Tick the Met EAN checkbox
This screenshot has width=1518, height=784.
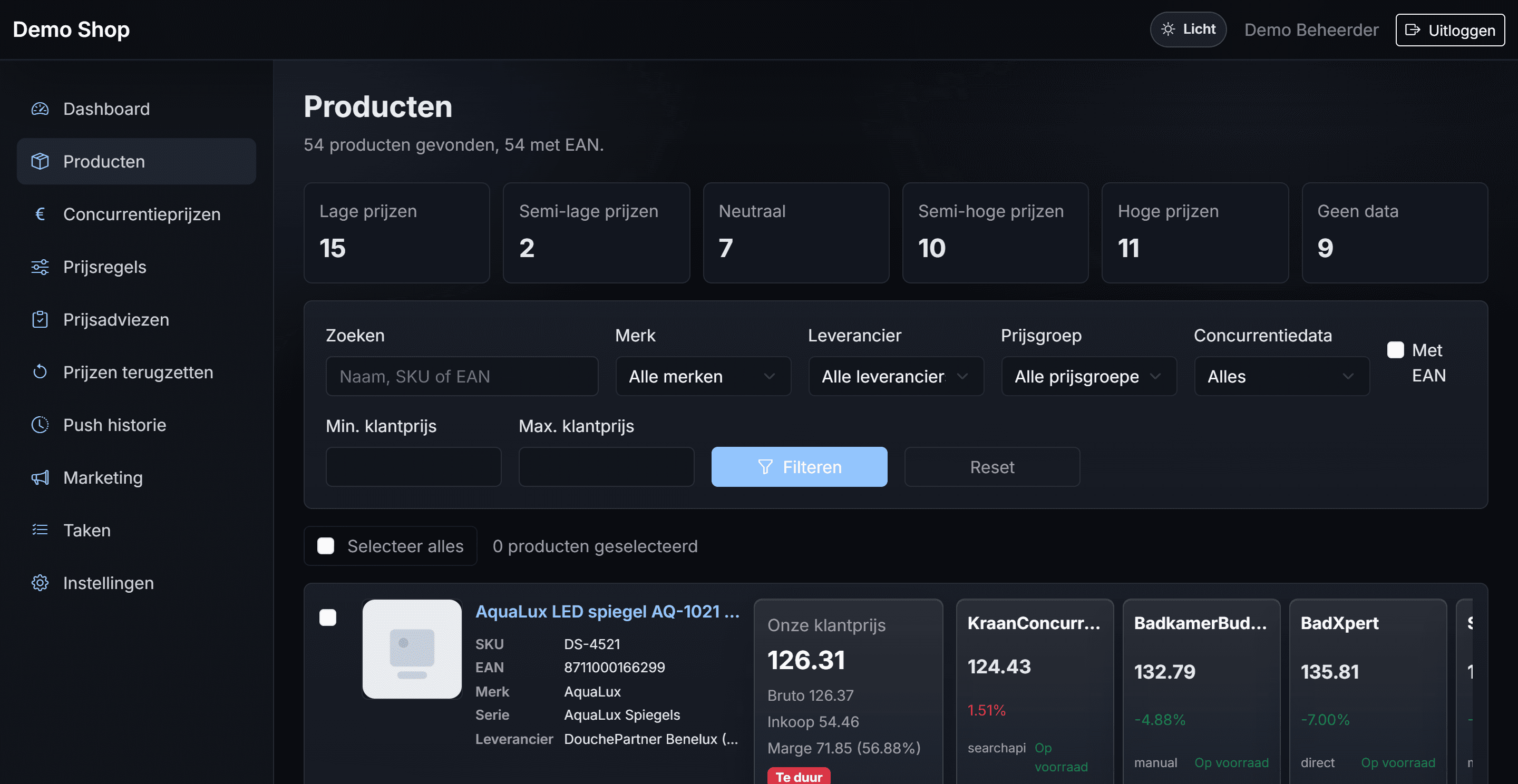(1395, 350)
